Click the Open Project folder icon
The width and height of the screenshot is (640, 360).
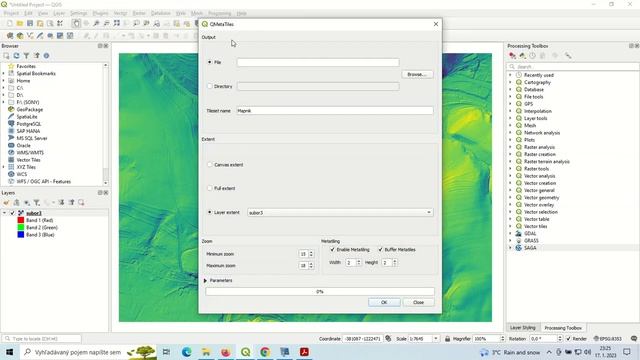(x=20, y=24)
